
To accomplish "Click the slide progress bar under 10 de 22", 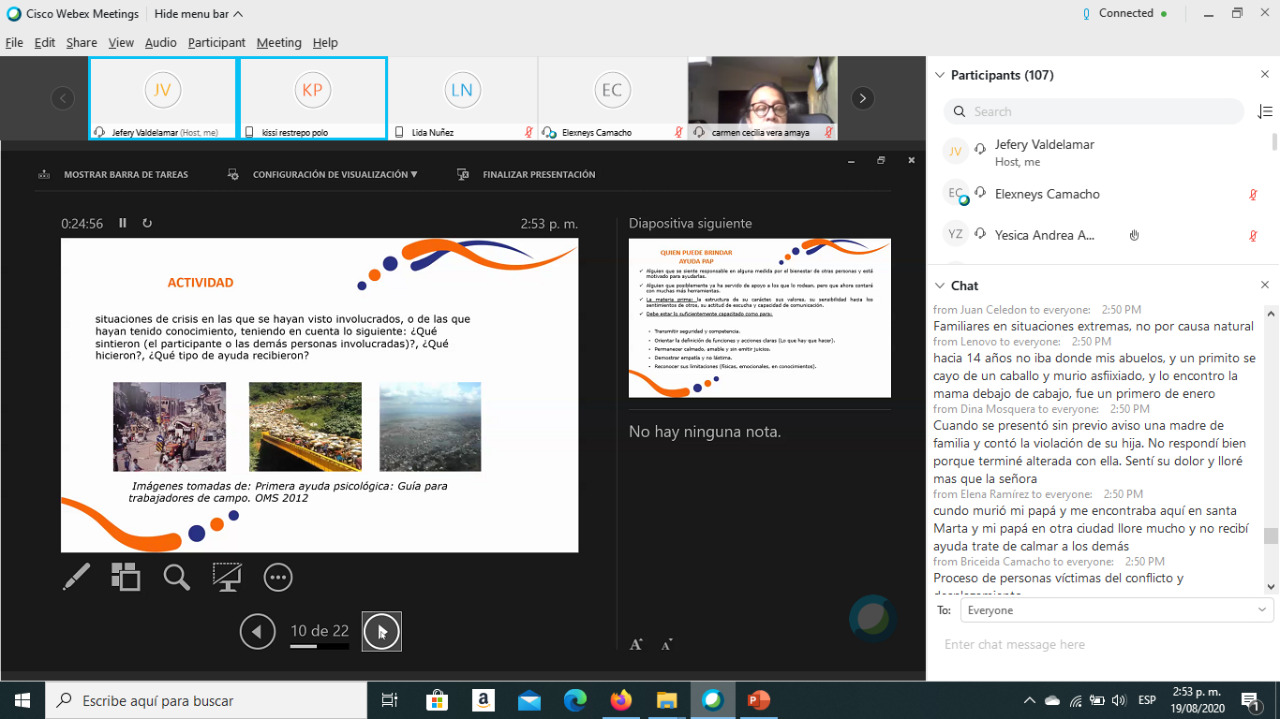I will pos(319,646).
